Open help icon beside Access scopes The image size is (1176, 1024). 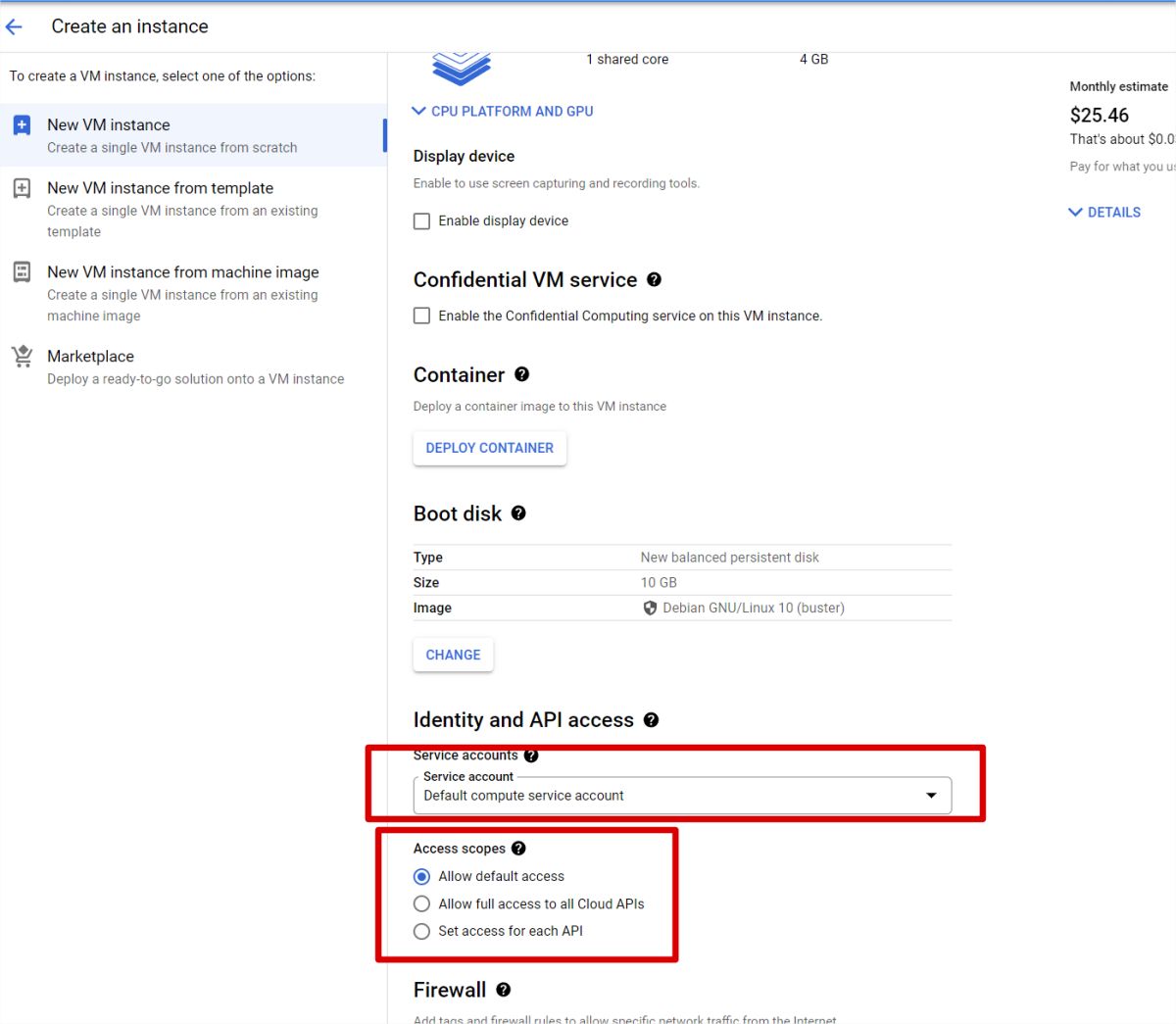[518, 849]
